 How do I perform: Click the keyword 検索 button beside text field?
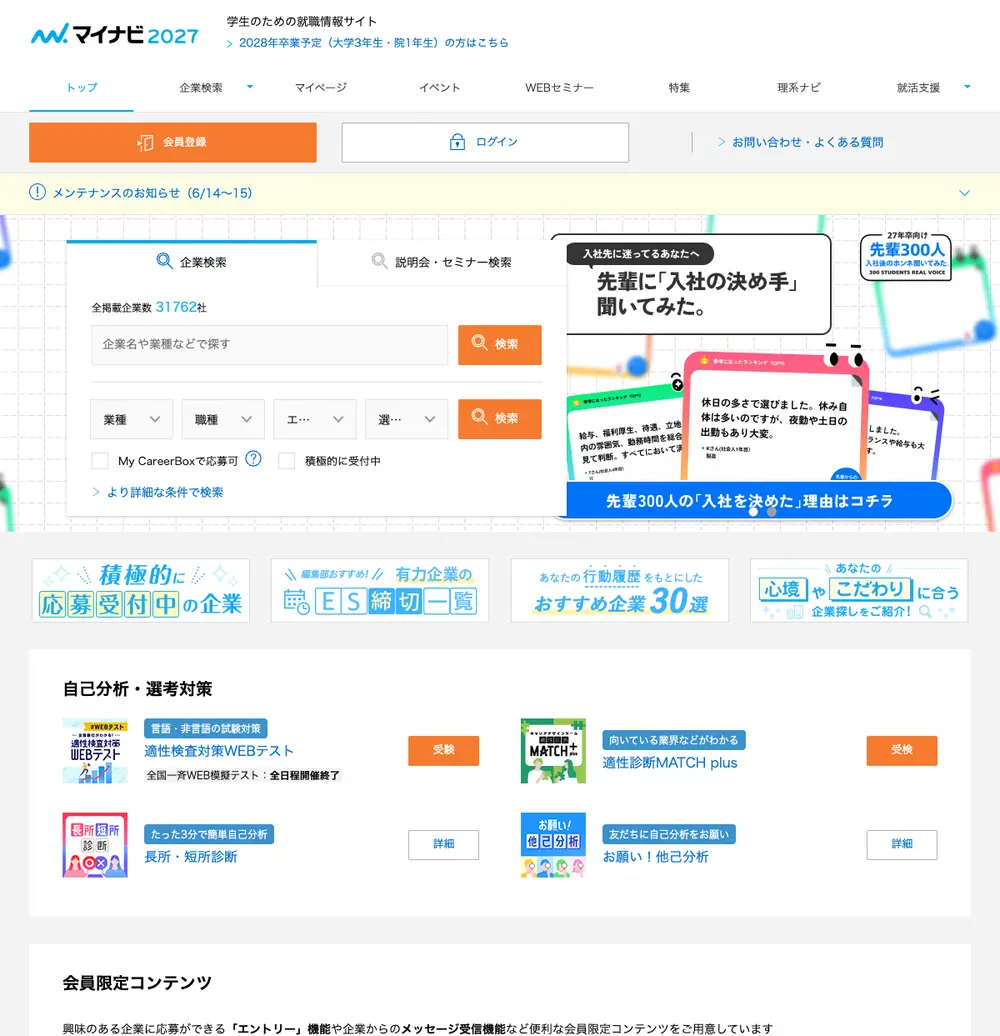coord(500,344)
